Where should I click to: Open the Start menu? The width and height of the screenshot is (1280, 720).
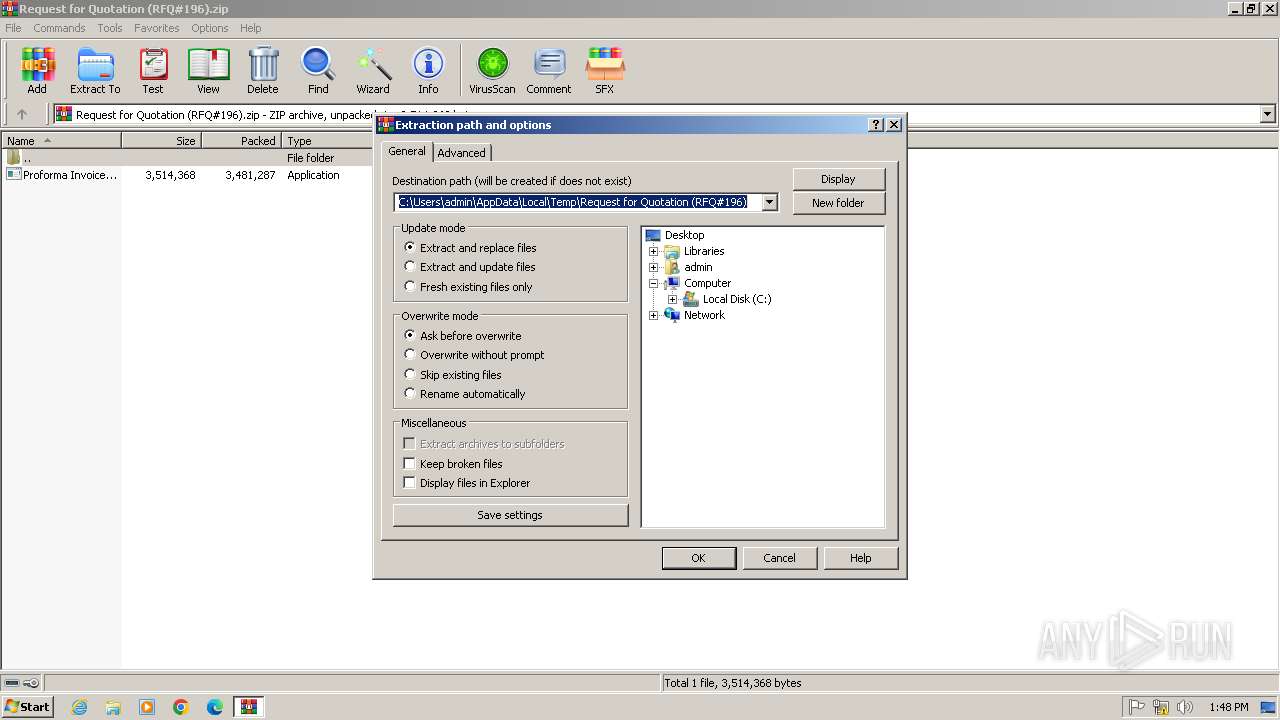[x=27, y=707]
